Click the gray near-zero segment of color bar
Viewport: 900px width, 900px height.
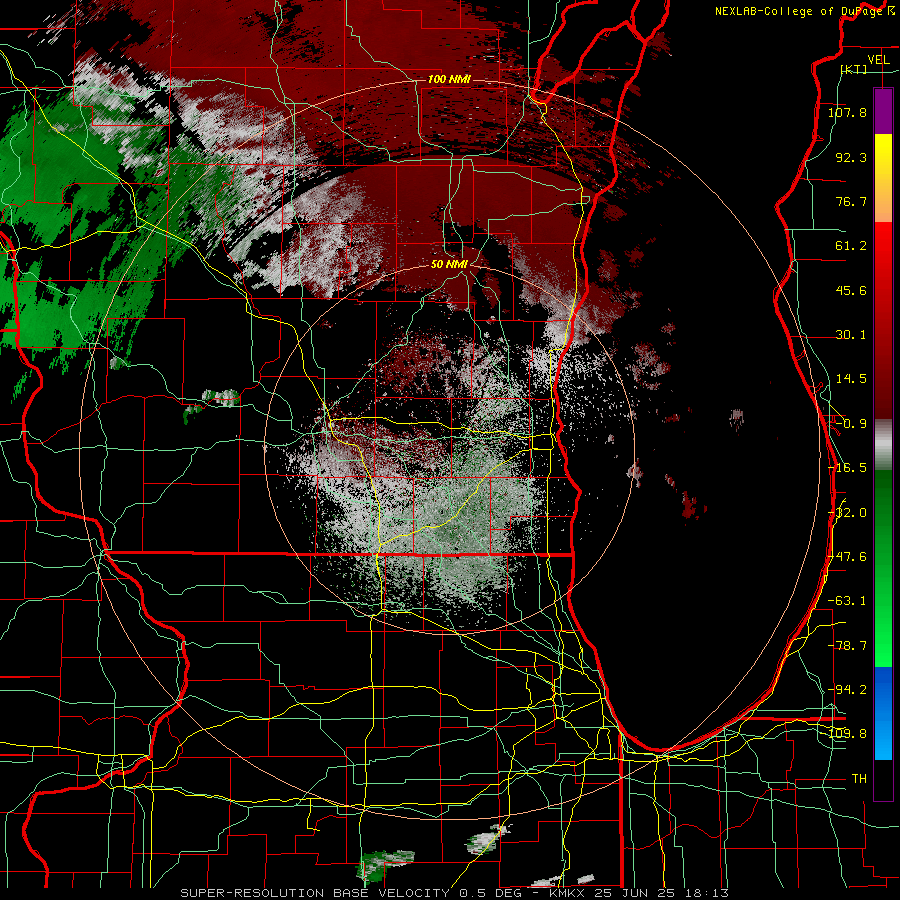coord(883,445)
